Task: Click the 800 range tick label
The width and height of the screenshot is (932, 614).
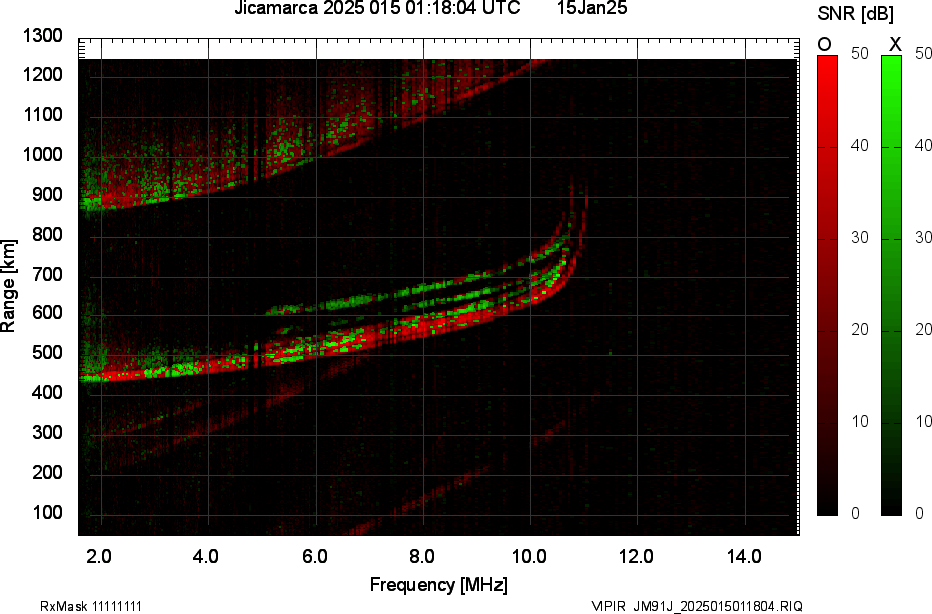Action: 47,234
